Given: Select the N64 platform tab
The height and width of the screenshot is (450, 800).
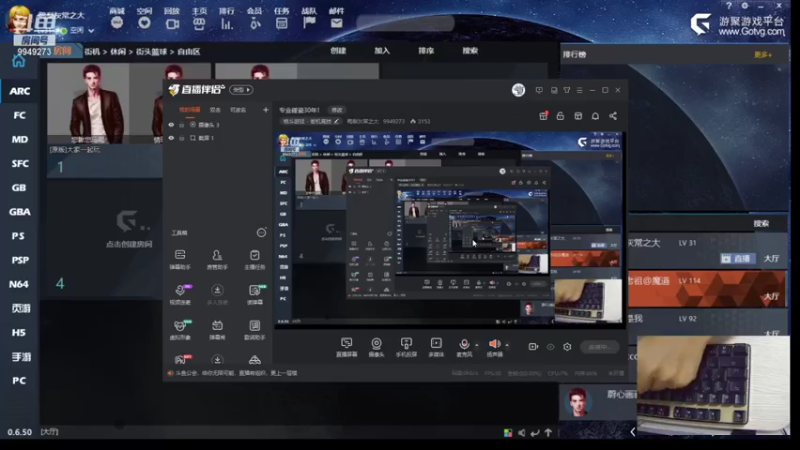Looking at the screenshot, I should pos(19,284).
